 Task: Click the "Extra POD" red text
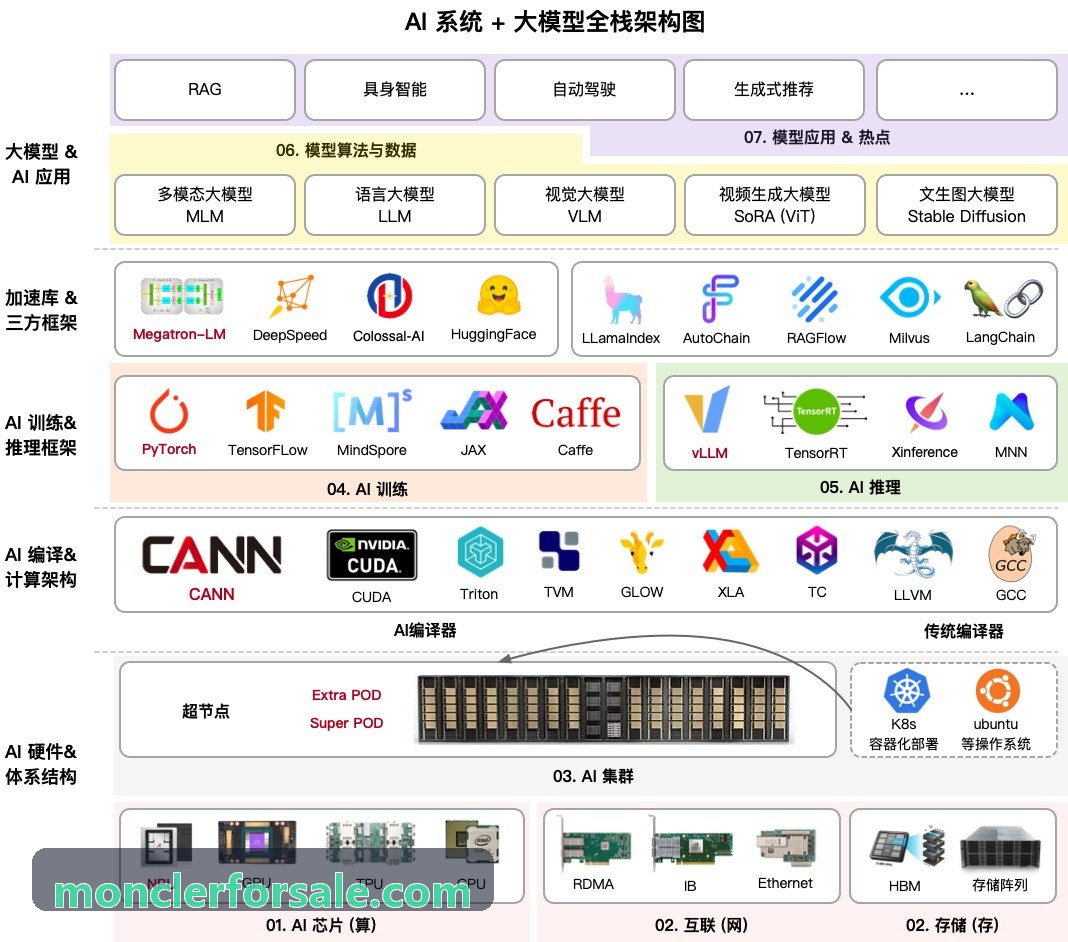pos(346,695)
